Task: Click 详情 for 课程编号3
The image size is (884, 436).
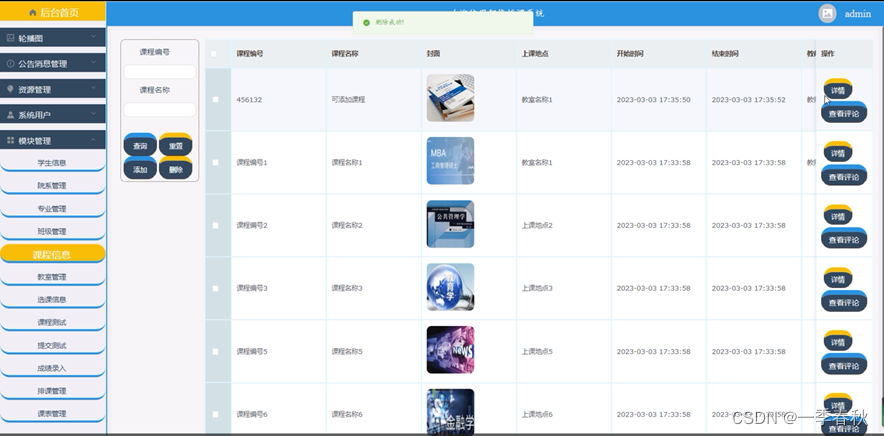Action: pos(838,279)
